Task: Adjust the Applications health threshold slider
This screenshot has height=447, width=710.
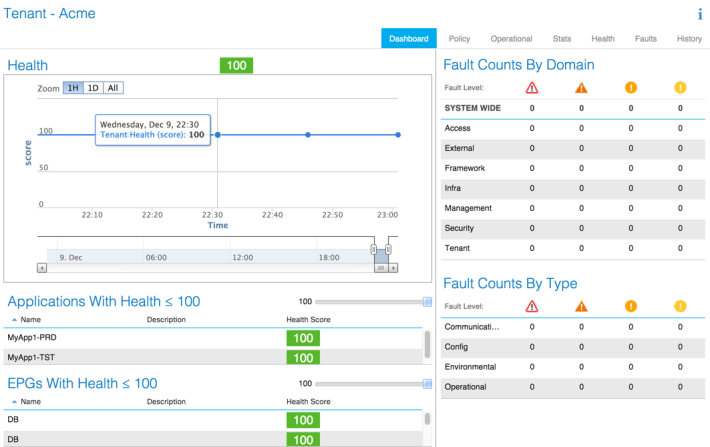Action: coord(426,301)
